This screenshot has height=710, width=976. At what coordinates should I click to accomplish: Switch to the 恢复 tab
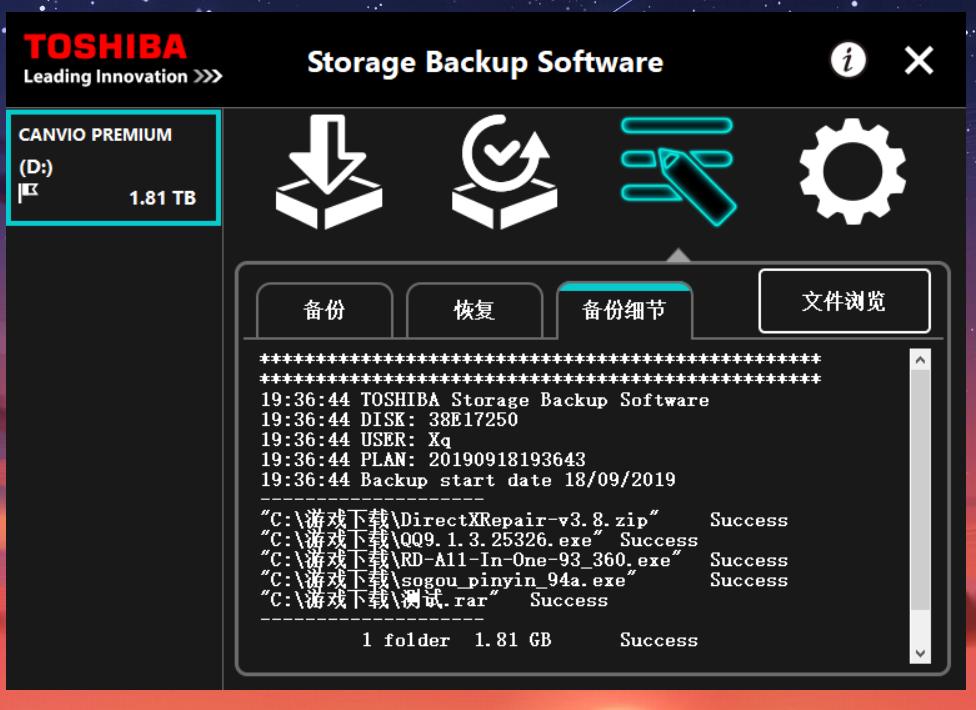[x=474, y=310]
